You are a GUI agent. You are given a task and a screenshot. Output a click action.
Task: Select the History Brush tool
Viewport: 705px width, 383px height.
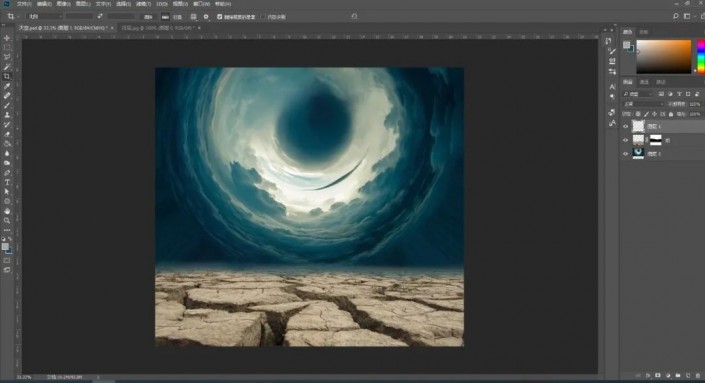pos(7,125)
